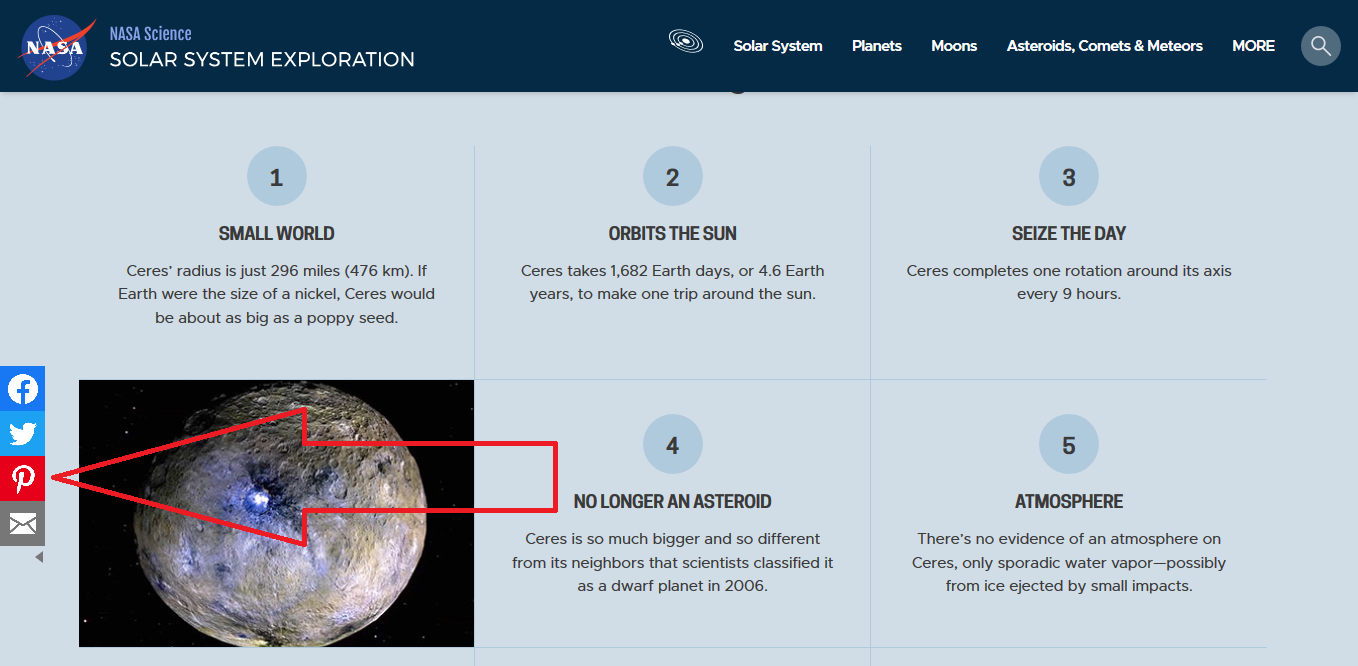
Task: Go to the Solar System page
Action: (777, 46)
